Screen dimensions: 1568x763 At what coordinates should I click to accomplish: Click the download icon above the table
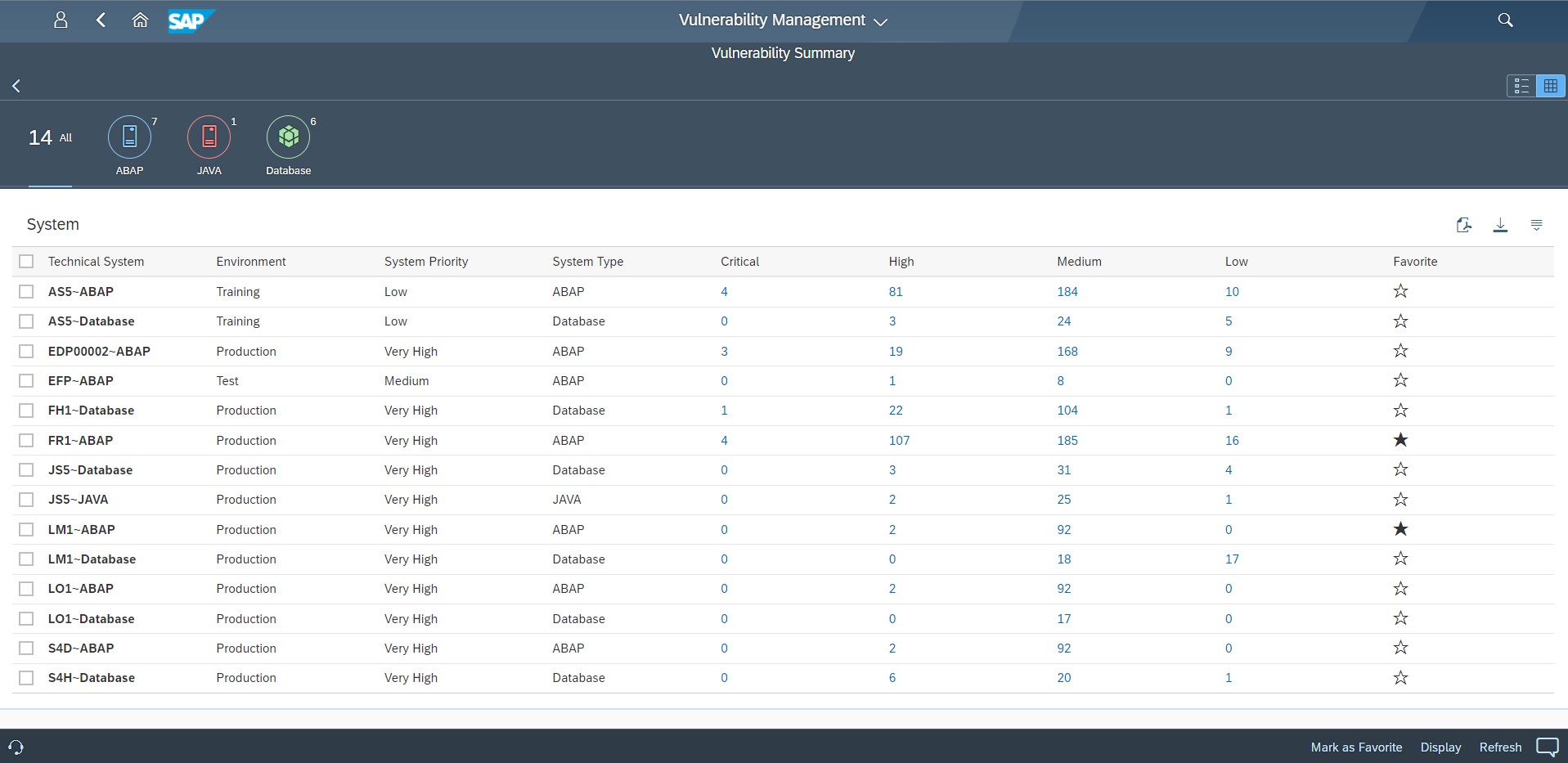tap(1500, 225)
